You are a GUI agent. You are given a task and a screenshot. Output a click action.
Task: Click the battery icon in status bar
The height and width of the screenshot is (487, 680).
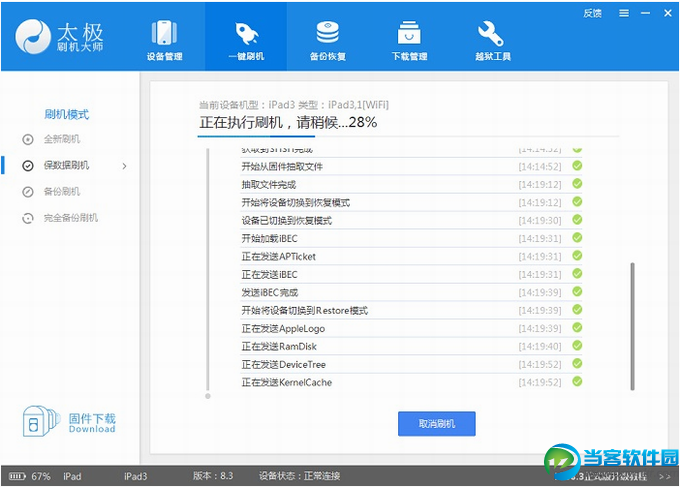point(17,477)
